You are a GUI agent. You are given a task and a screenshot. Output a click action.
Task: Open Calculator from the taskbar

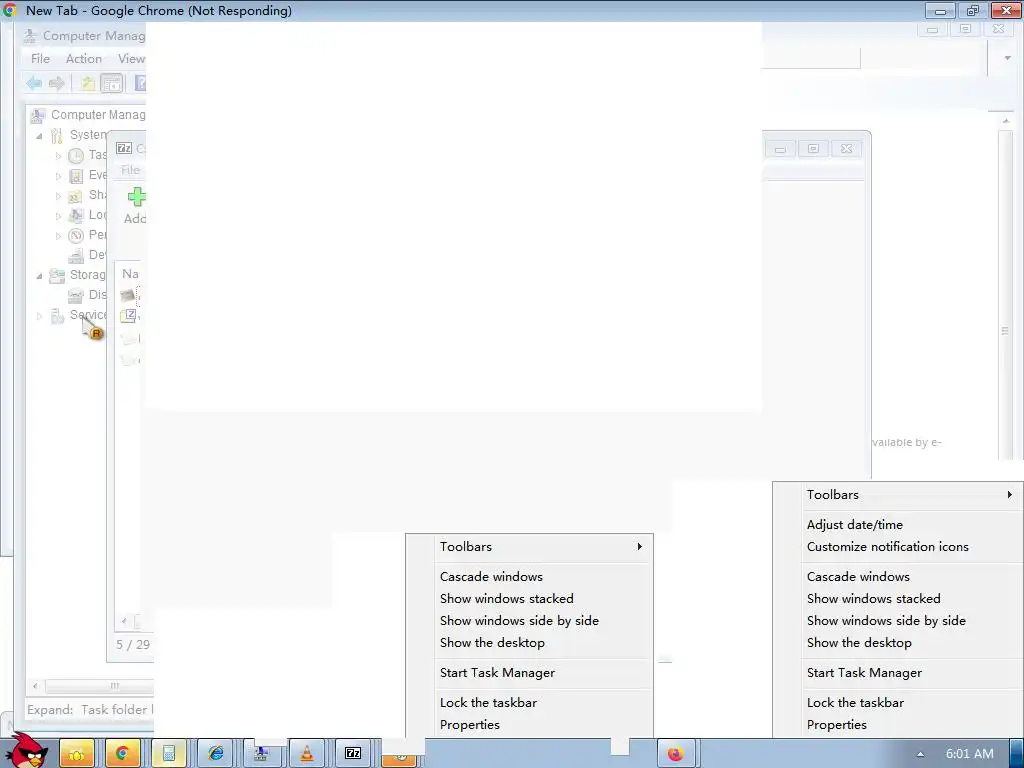168,754
